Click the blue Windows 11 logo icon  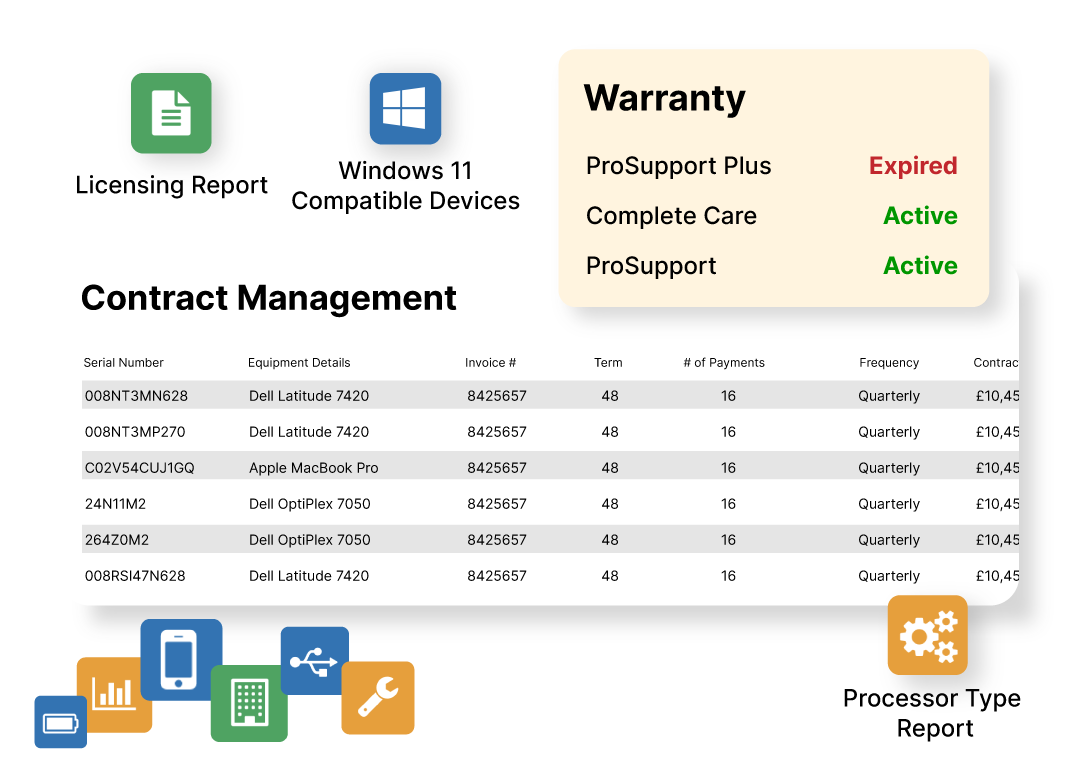tap(405, 109)
